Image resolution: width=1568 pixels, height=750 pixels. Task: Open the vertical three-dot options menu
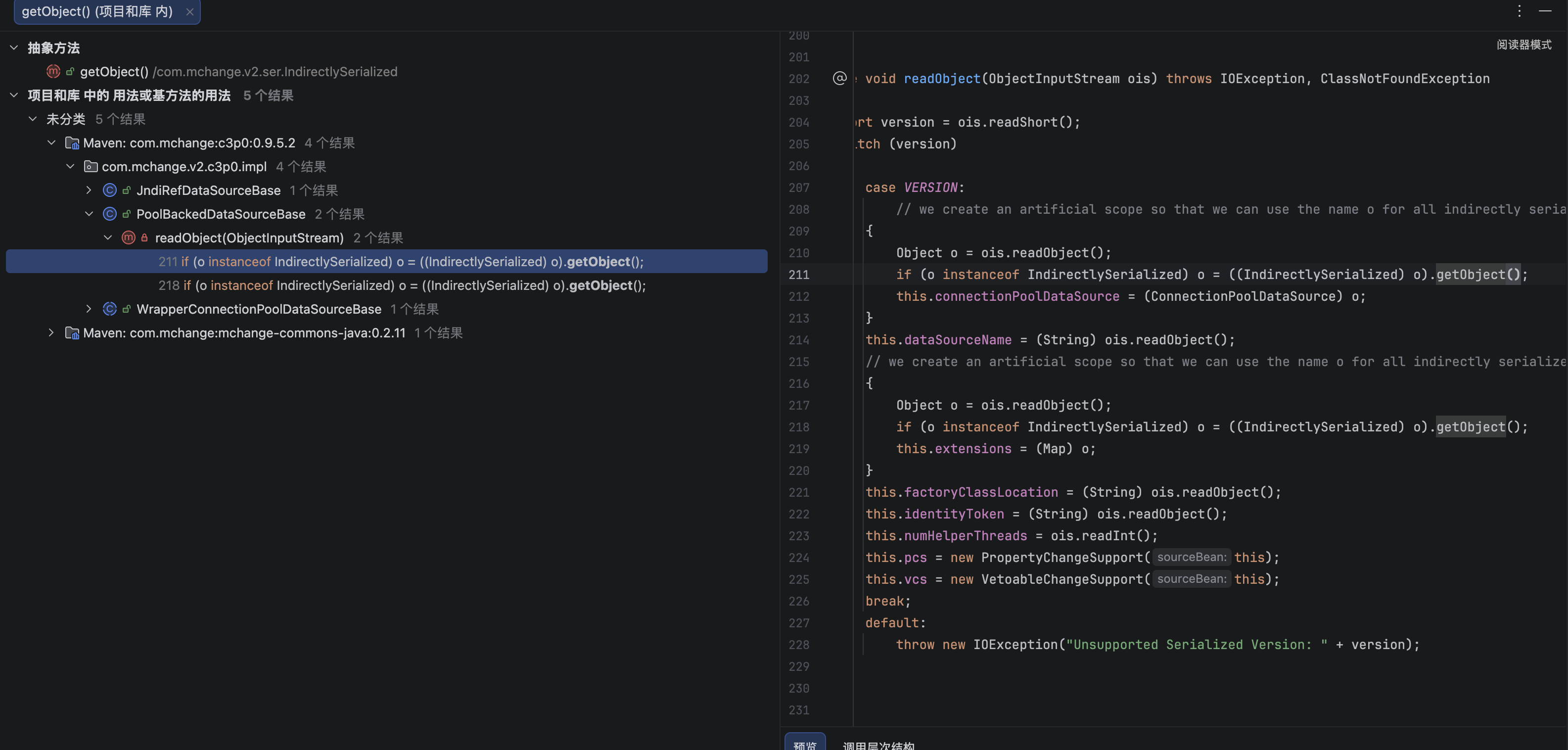click(x=1520, y=11)
